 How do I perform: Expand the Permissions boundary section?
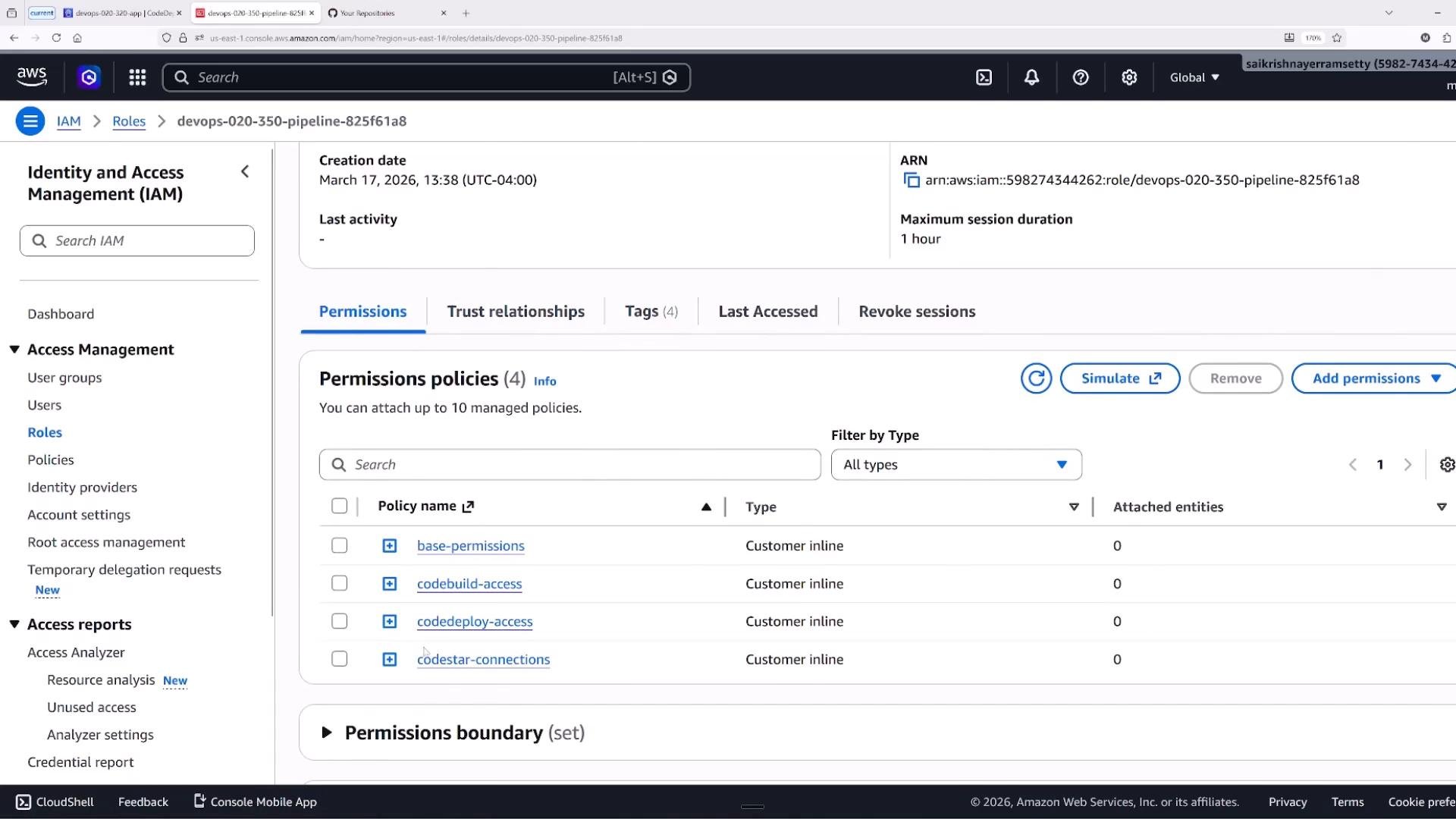coord(327,733)
